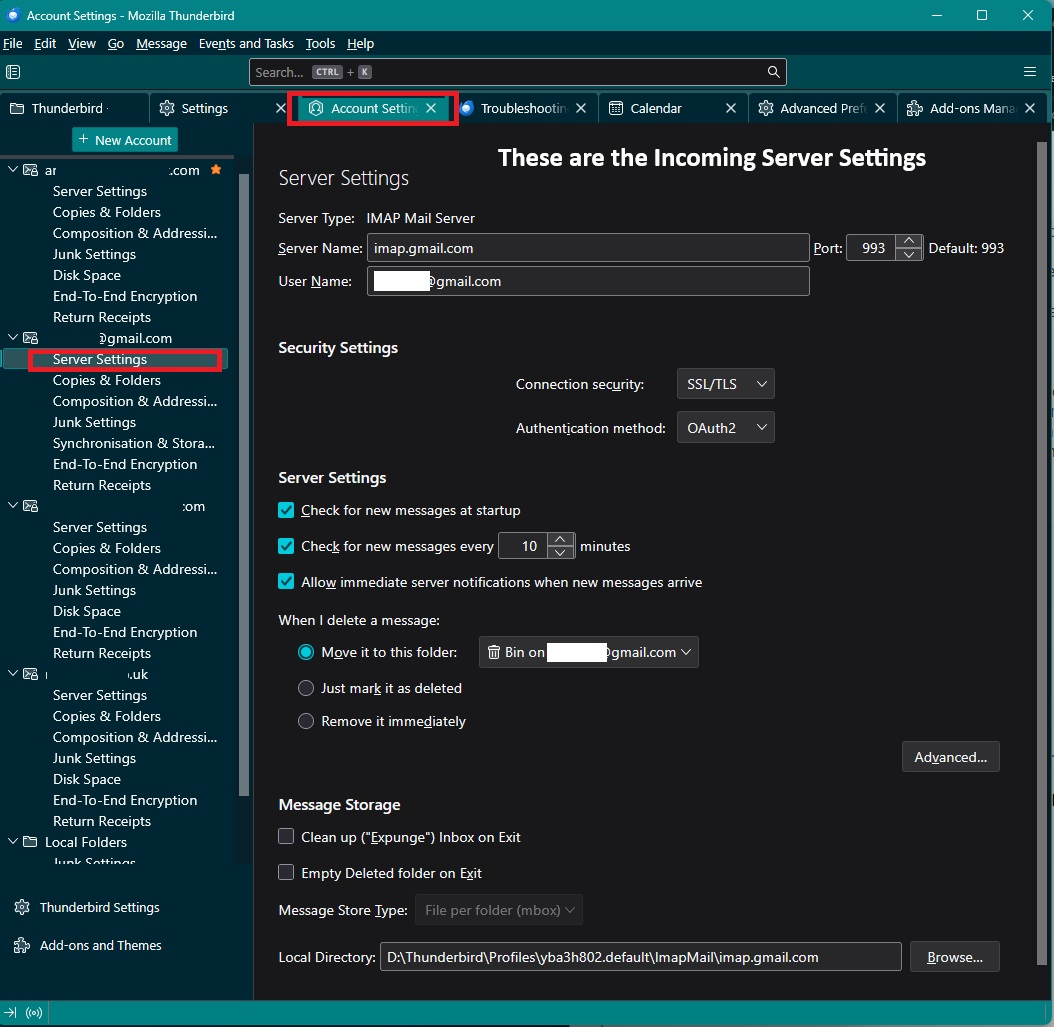Collapse the .uk account tree
The width and height of the screenshot is (1054, 1027).
13,673
